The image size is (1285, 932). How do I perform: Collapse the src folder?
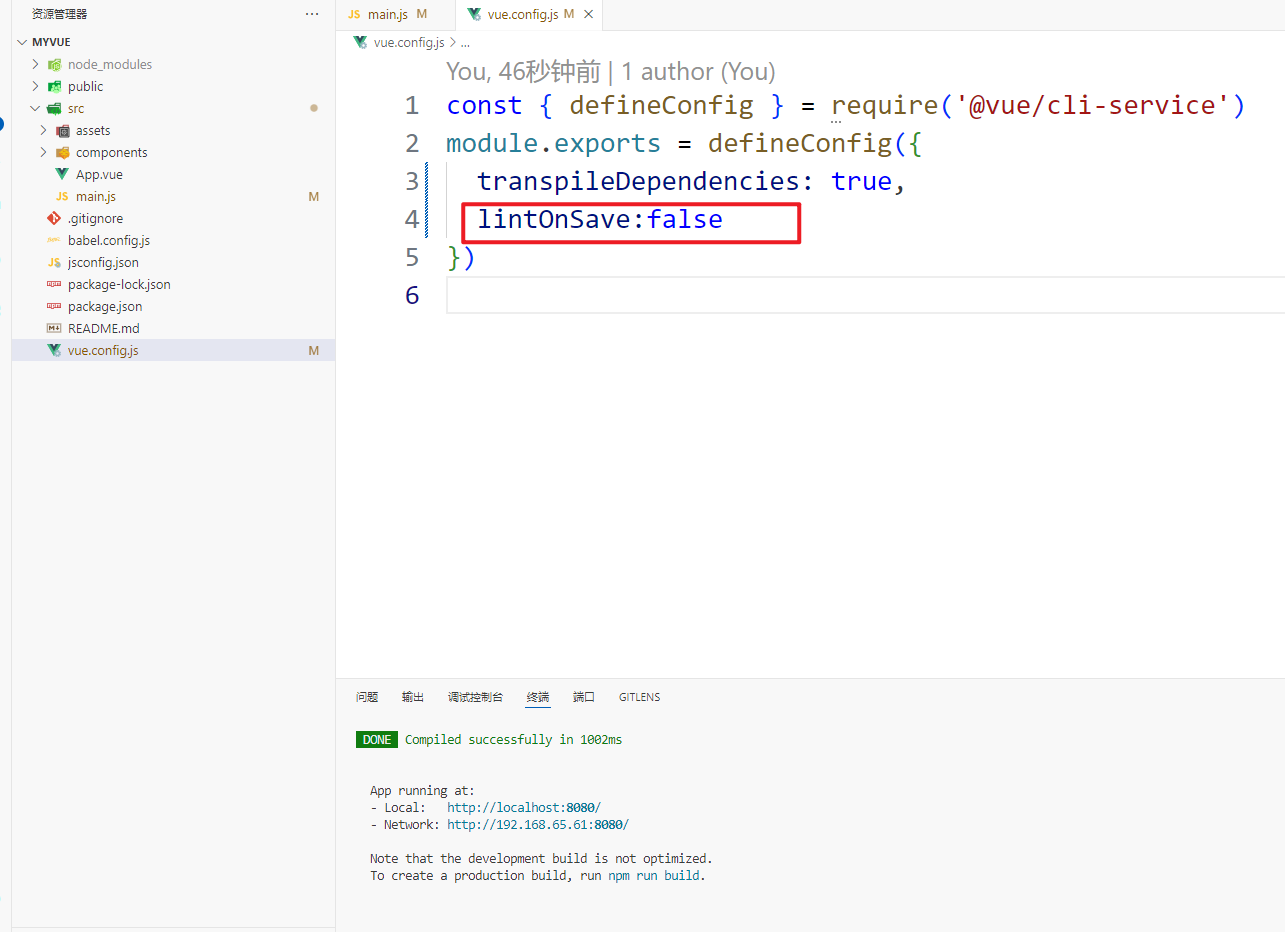pos(36,108)
